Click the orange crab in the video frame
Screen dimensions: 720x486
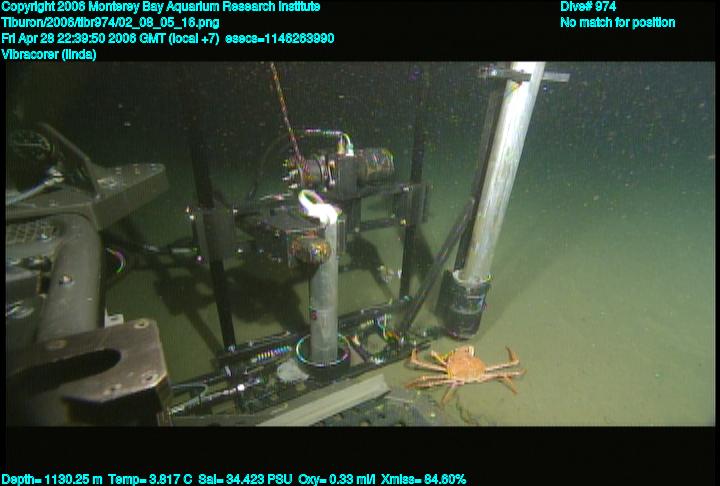click(464, 373)
